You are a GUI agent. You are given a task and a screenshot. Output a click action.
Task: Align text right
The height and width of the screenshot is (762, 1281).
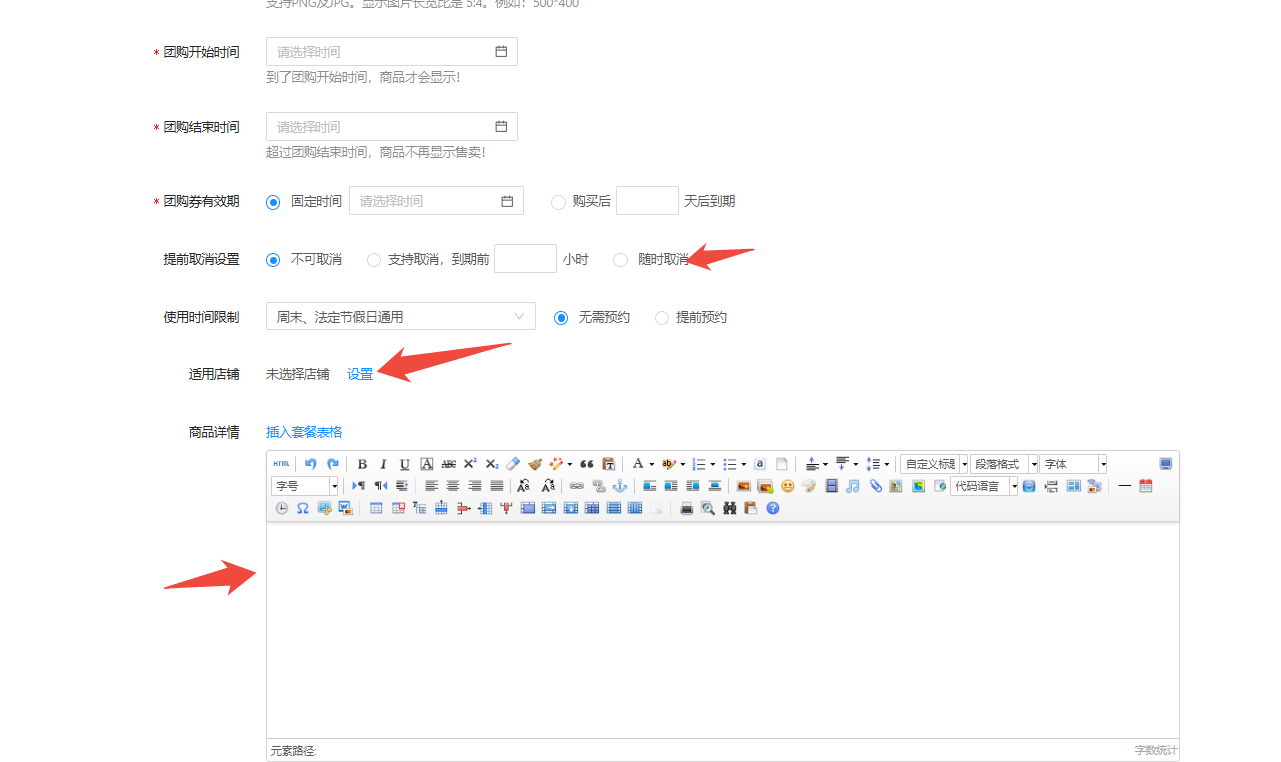click(475, 486)
